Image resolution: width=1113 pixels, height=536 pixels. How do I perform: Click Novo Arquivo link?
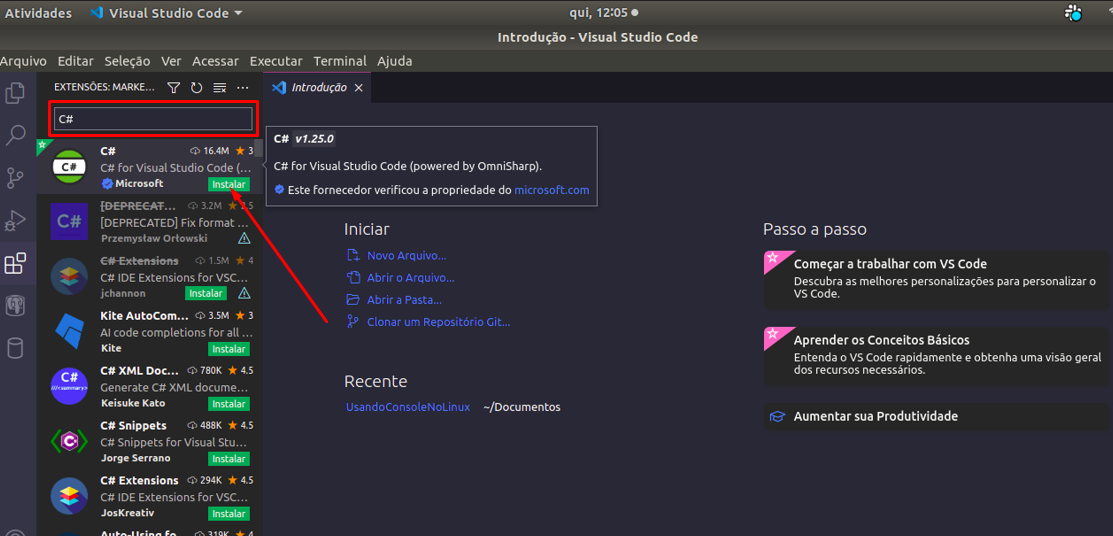406,256
